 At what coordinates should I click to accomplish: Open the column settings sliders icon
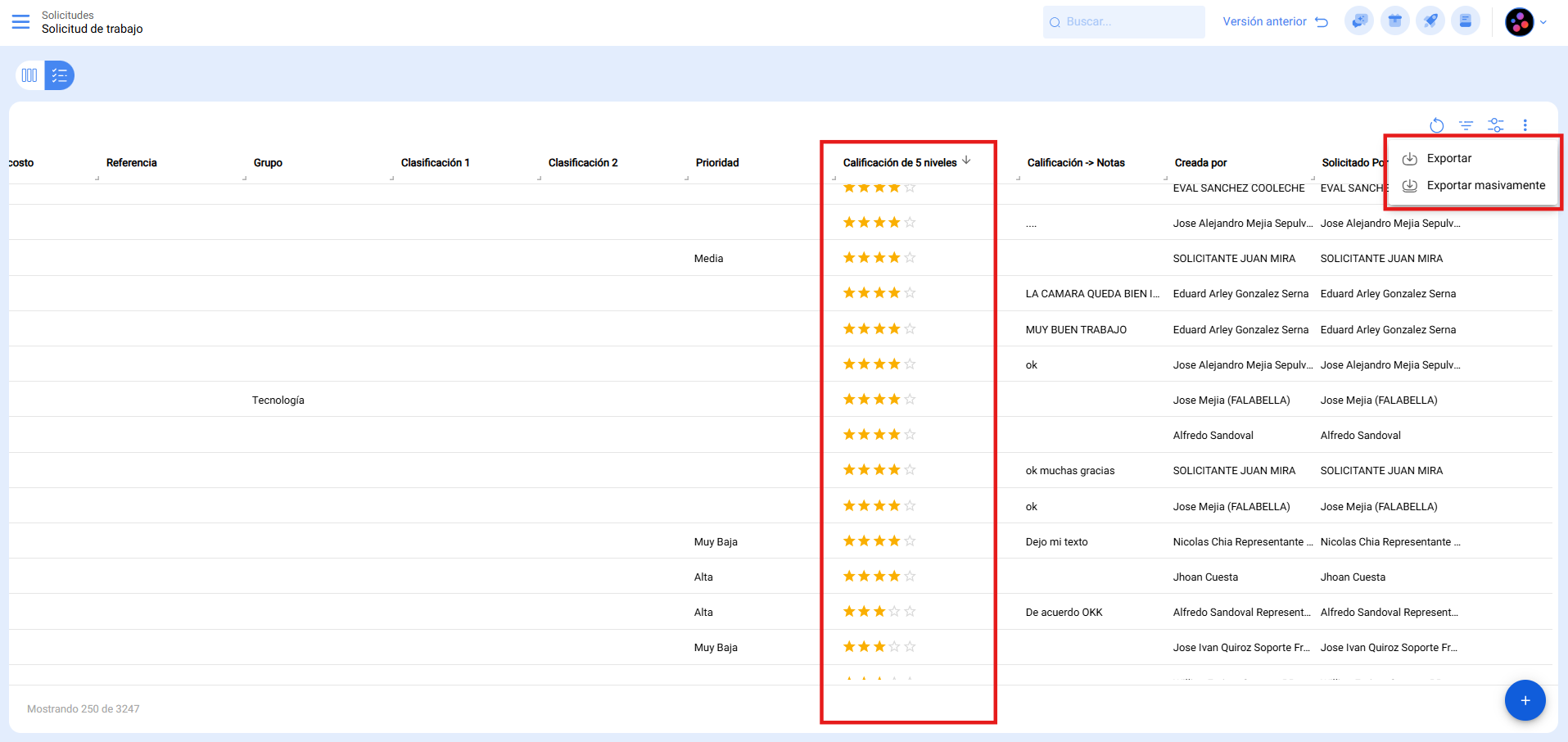(x=1495, y=125)
